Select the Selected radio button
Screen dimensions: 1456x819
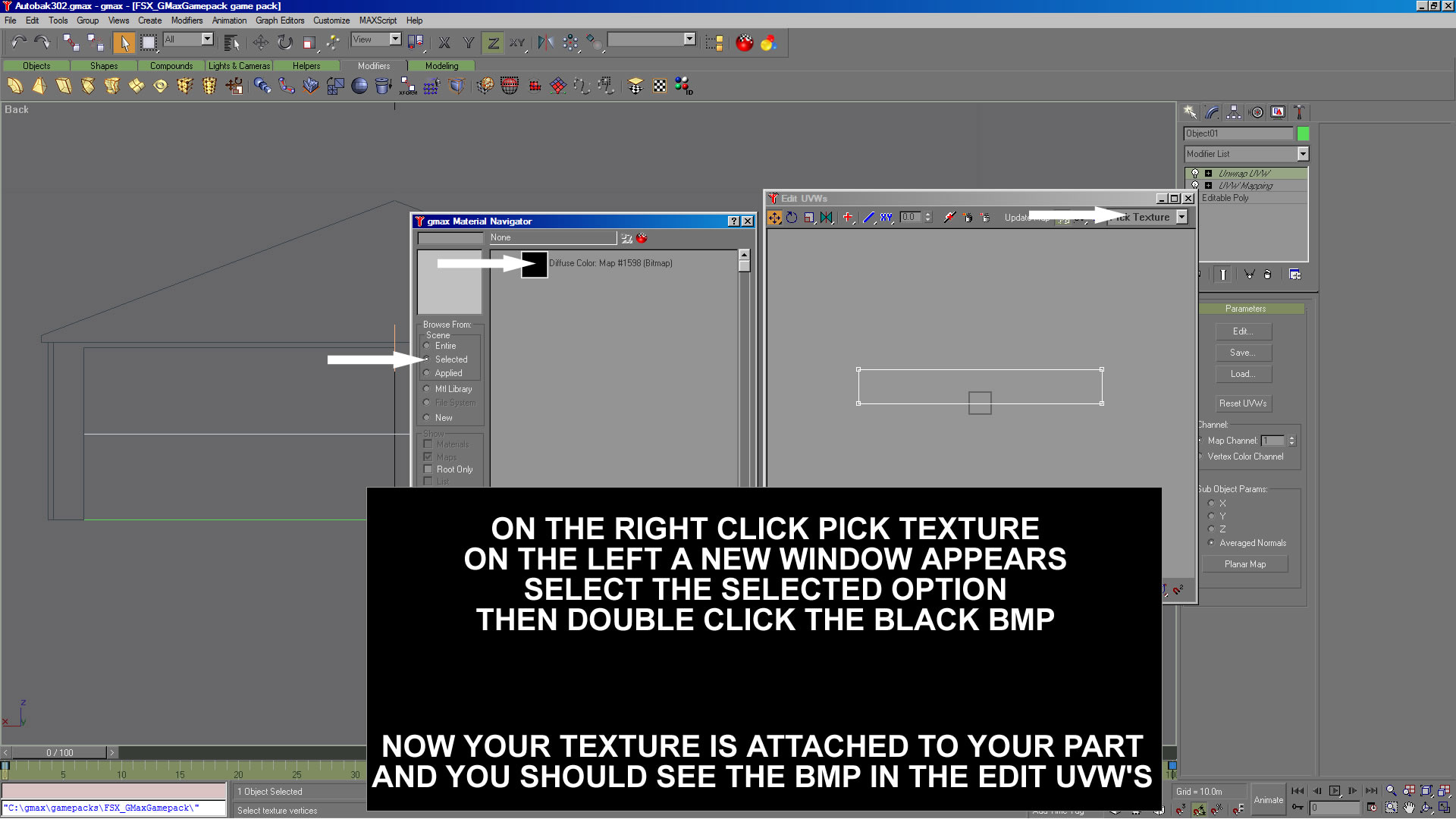[427, 359]
